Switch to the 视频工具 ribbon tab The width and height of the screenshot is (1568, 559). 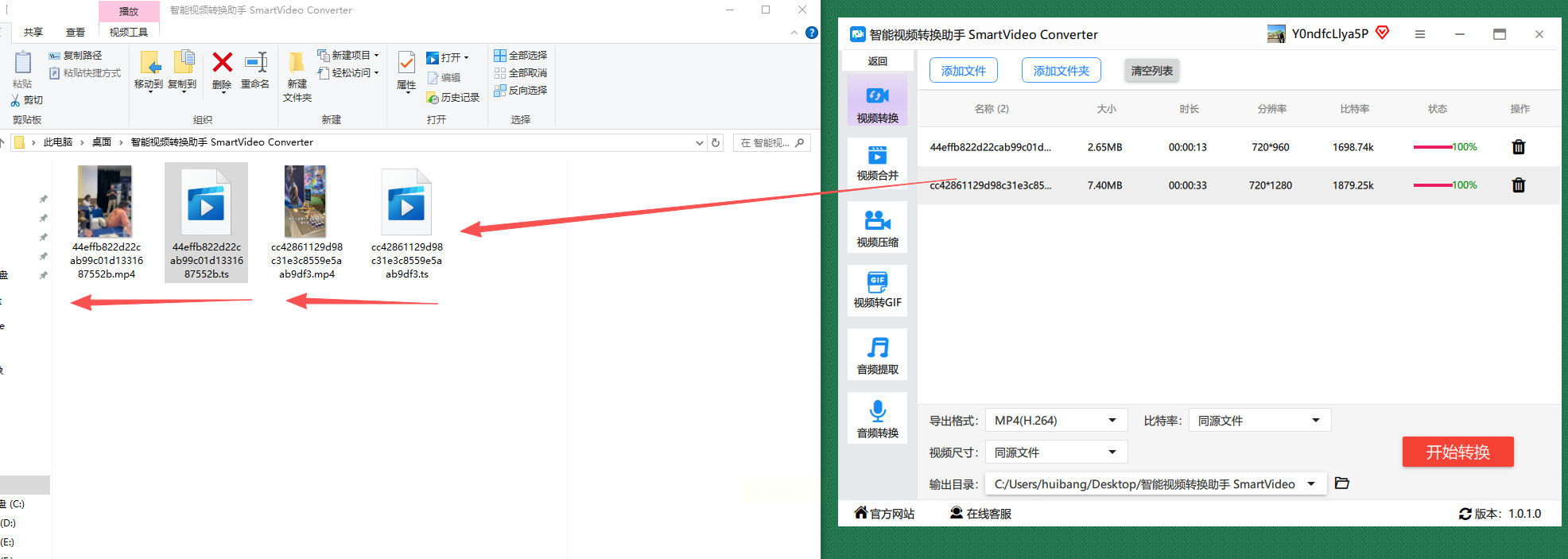pyautogui.click(x=129, y=33)
